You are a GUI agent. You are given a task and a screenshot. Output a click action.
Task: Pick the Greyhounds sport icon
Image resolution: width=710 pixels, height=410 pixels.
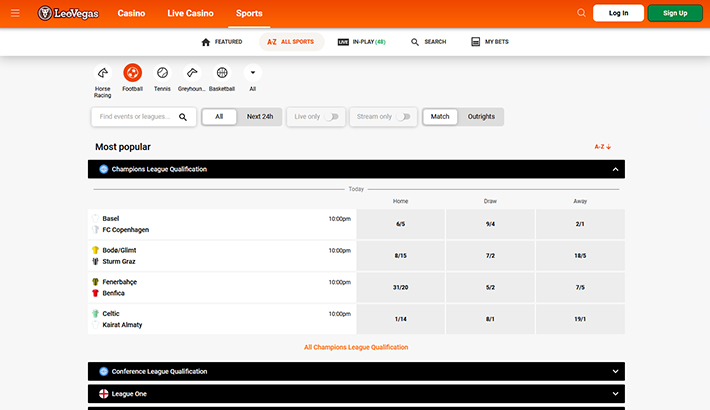(x=192, y=73)
